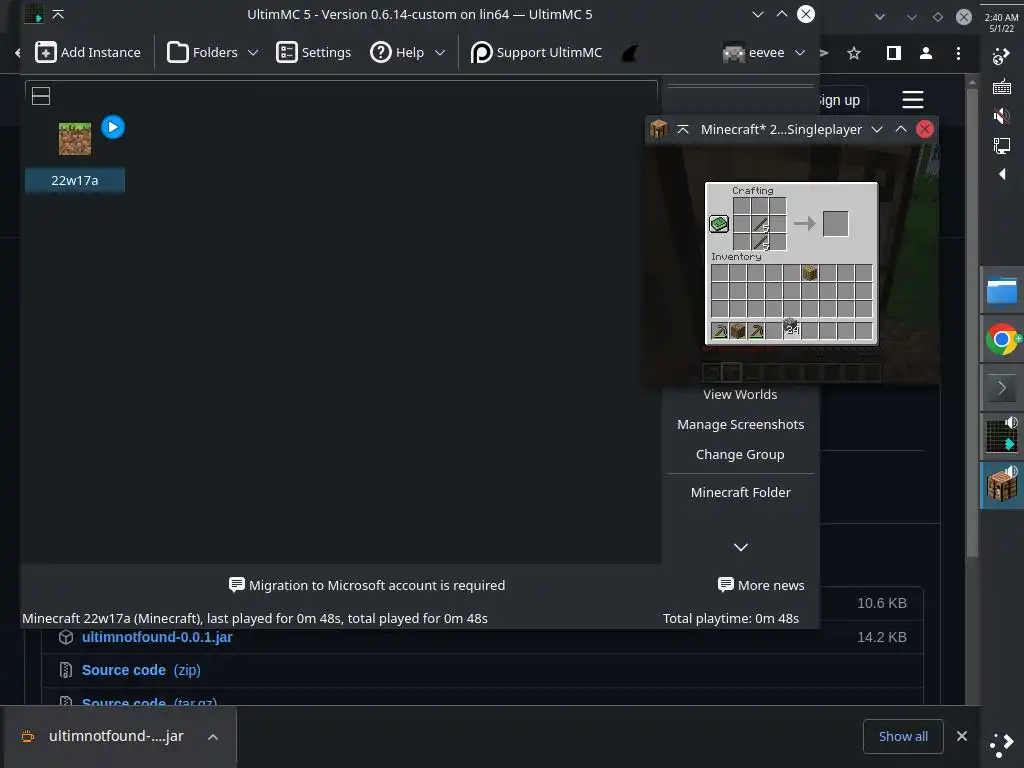Click the Minecraft window keep-above icon

pos(682,129)
